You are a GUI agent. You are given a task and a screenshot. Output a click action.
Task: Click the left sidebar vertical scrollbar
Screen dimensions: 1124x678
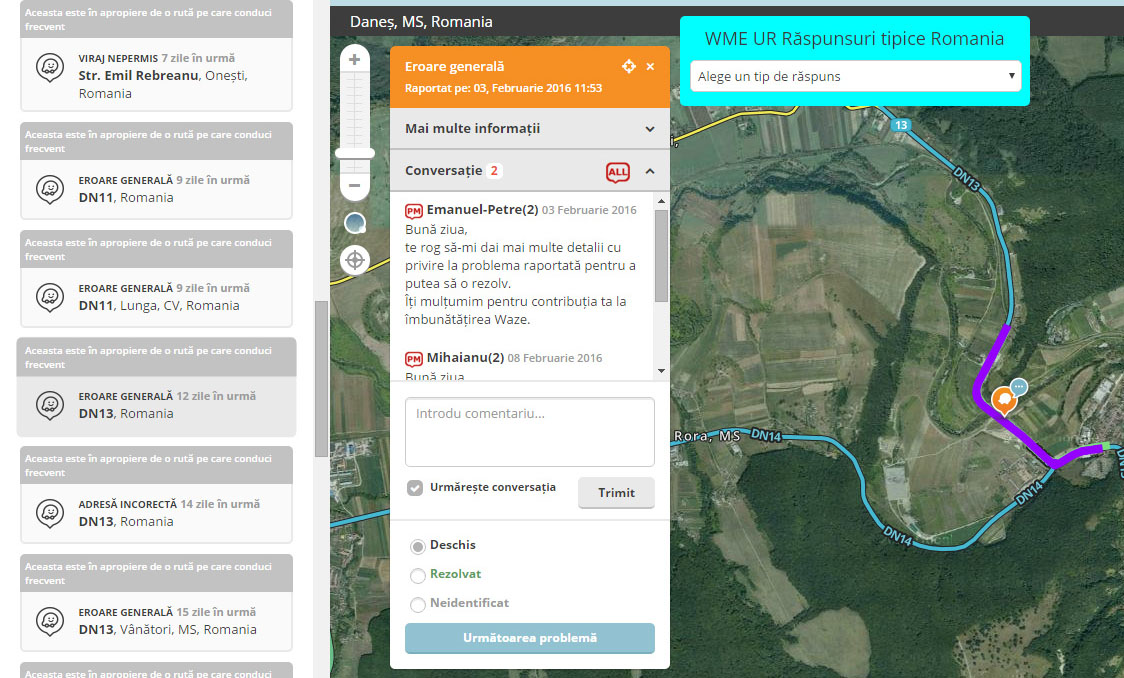tap(321, 378)
